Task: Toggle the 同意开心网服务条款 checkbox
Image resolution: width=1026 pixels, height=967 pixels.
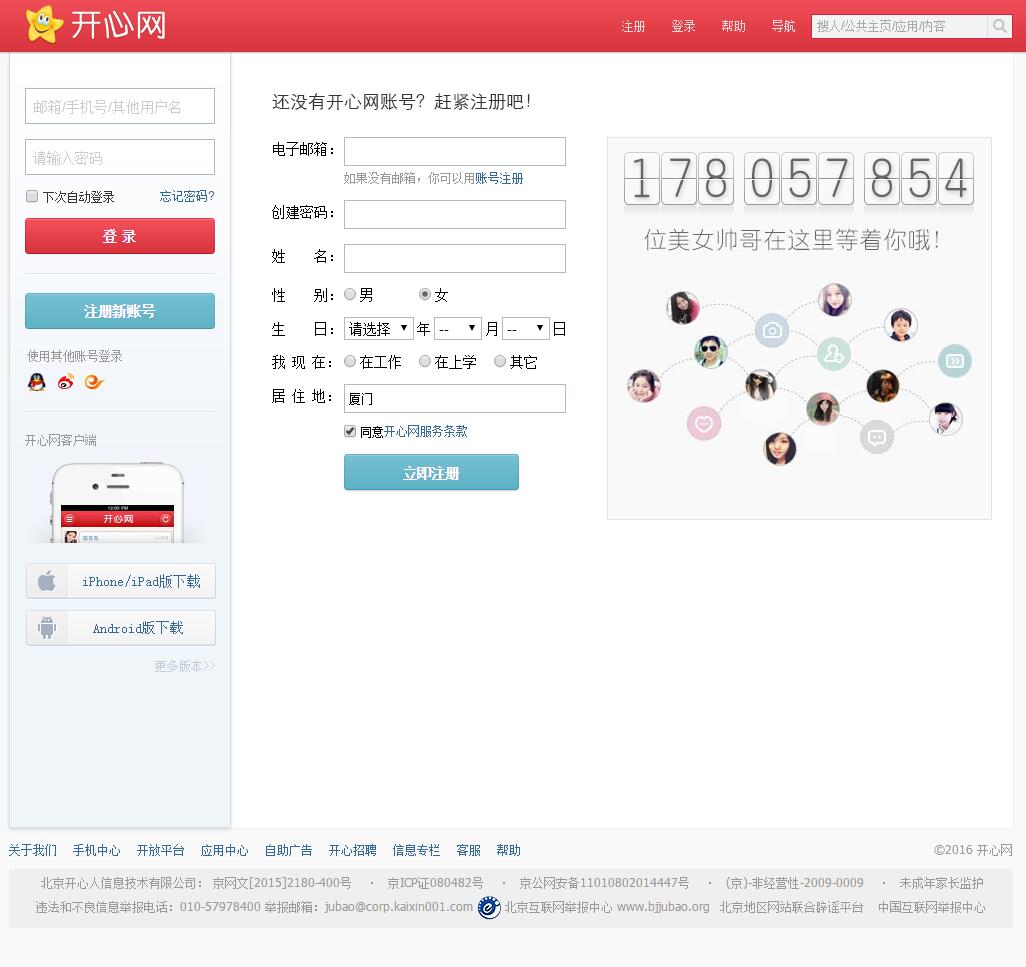Action: coord(350,431)
